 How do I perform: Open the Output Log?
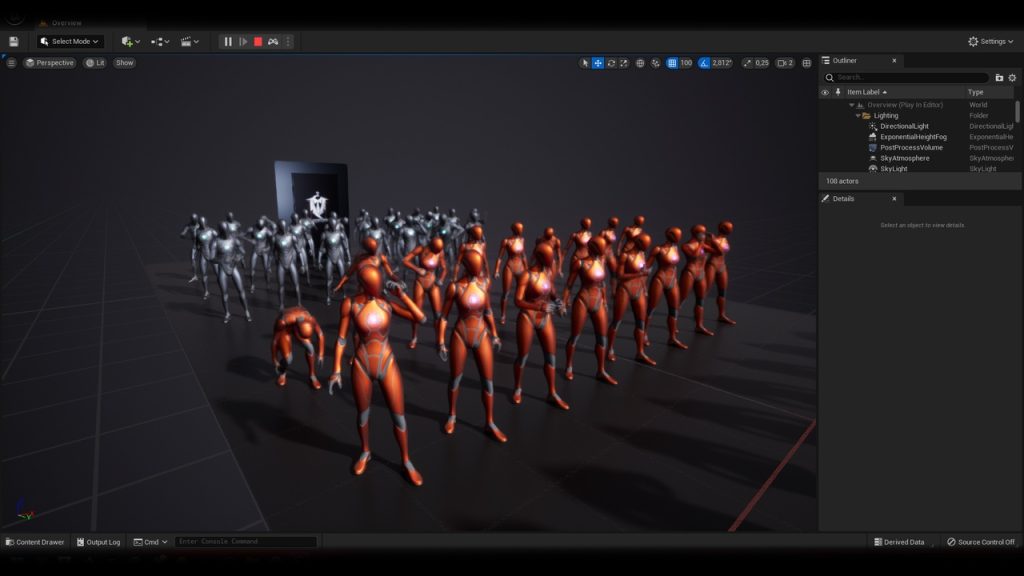tap(98, 542)
